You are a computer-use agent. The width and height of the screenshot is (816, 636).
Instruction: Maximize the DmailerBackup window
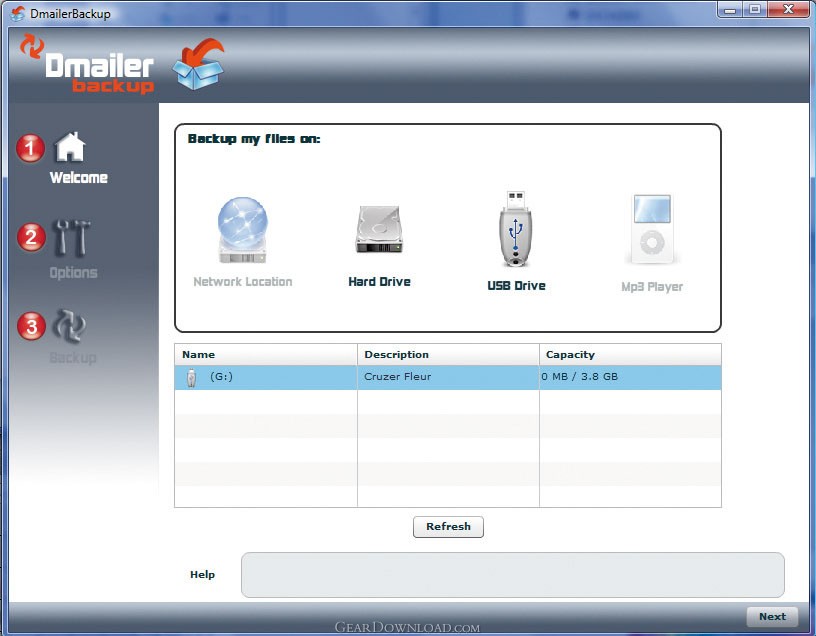pyautogui.click(x=755, y=10)
